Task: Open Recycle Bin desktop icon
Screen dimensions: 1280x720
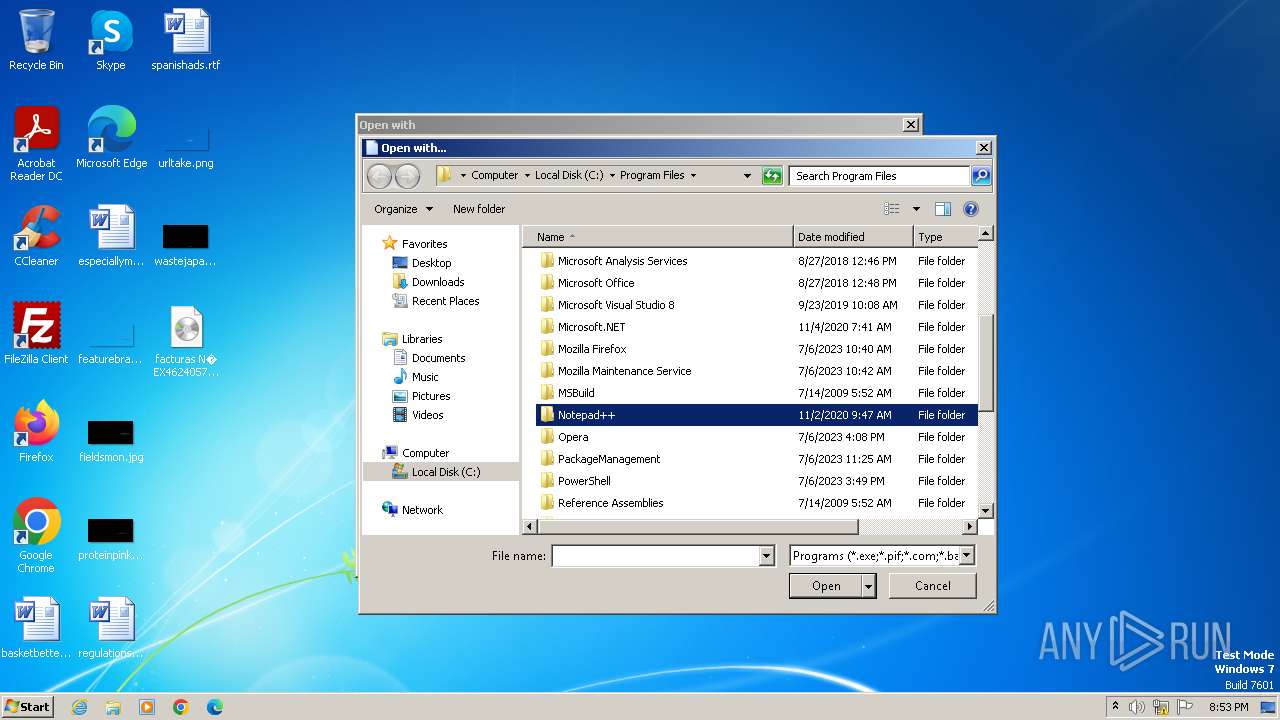Action: tap(36, 40)
